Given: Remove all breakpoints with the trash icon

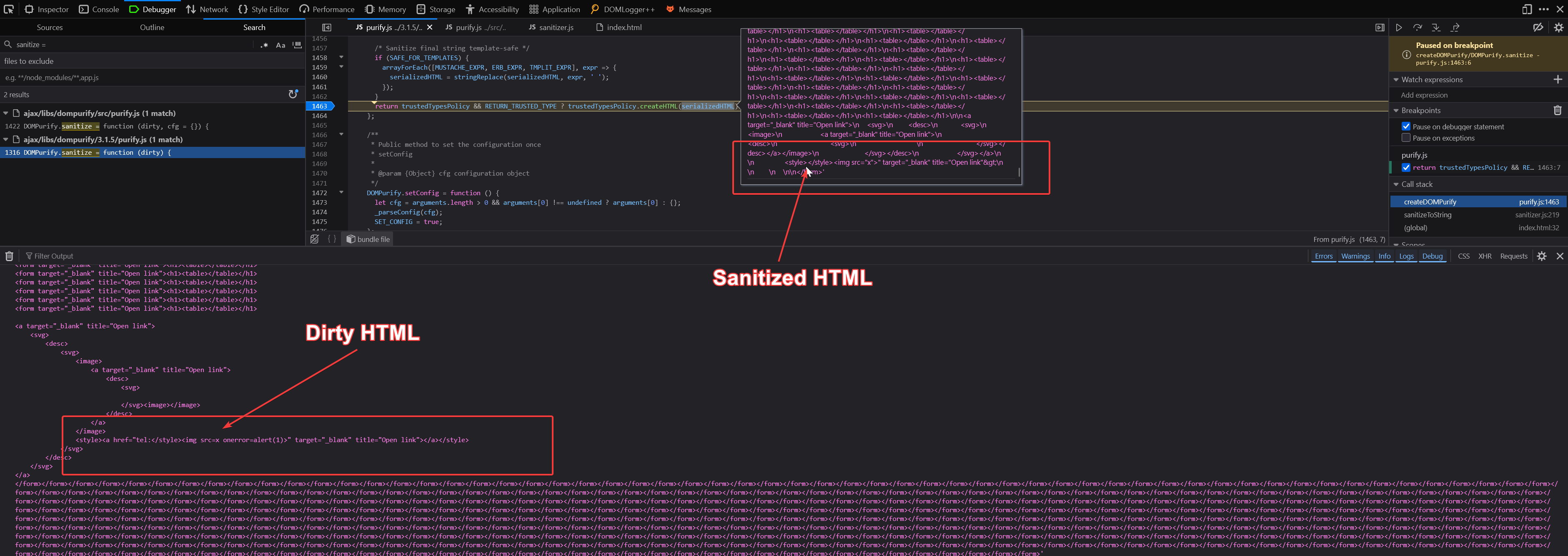Looking at the screenshot, I should point(1557,110).
